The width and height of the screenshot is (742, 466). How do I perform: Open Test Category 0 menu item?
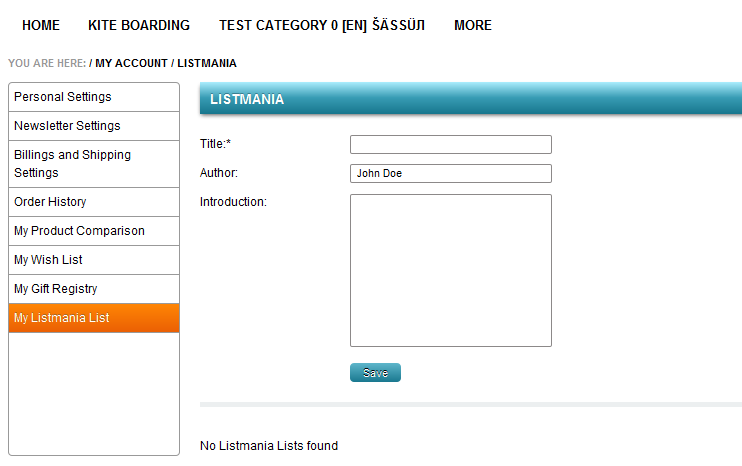(322, 25)
